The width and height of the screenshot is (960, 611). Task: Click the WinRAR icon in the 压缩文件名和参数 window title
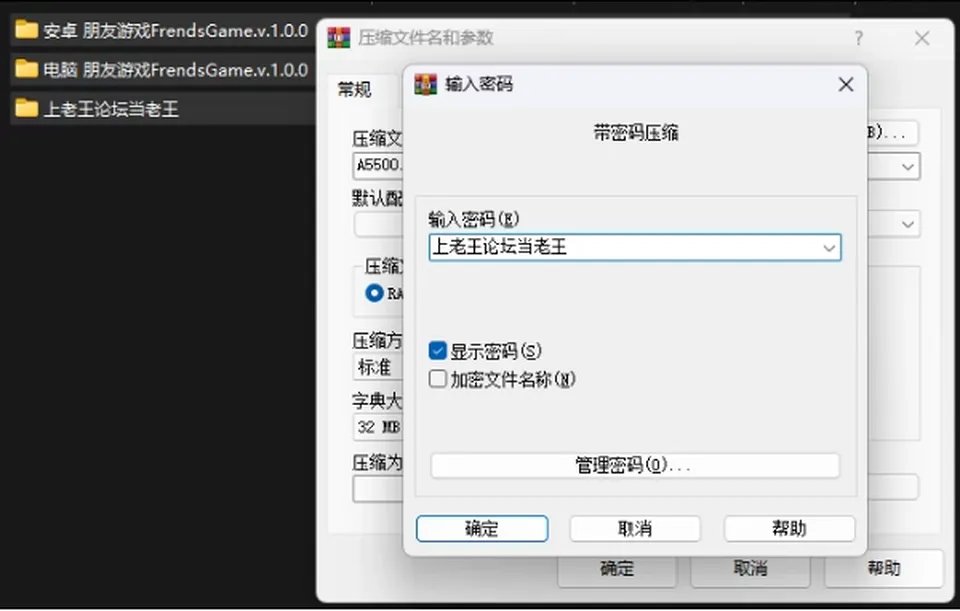click(339, 38)
